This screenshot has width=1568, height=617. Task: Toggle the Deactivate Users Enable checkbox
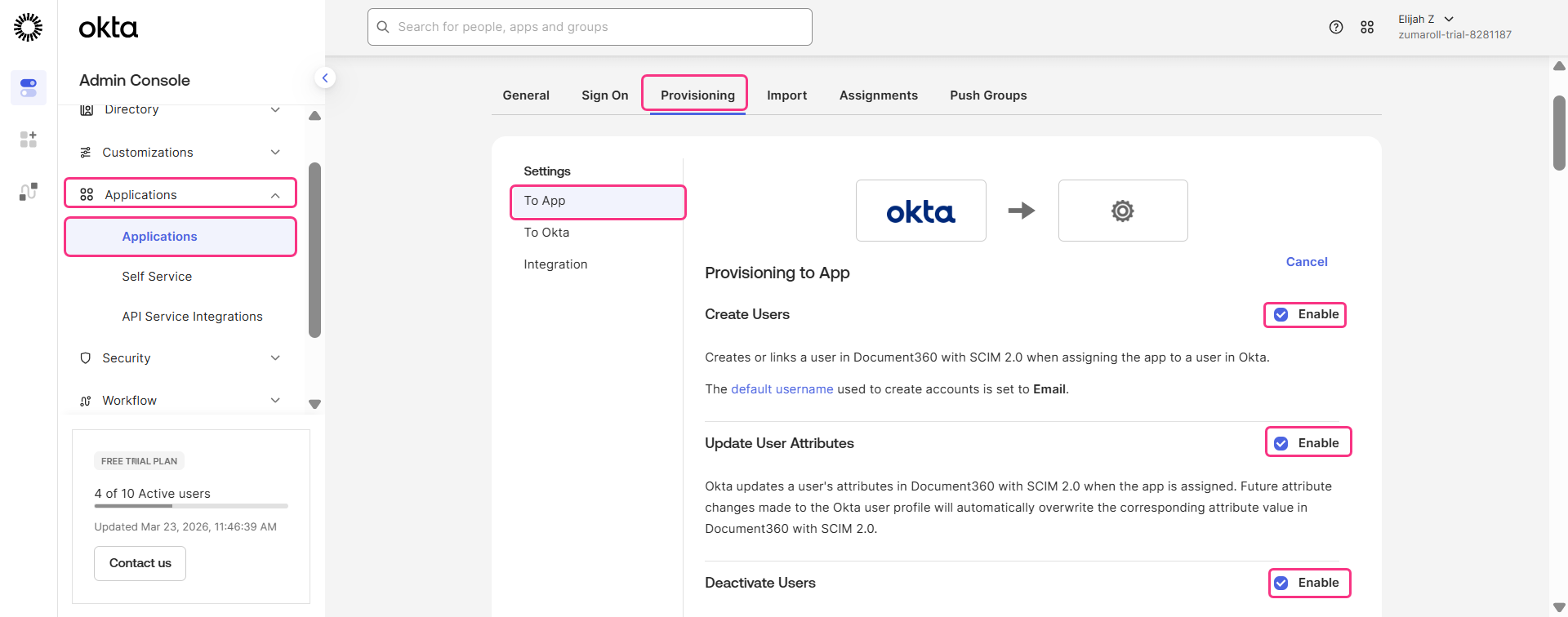1281,583
